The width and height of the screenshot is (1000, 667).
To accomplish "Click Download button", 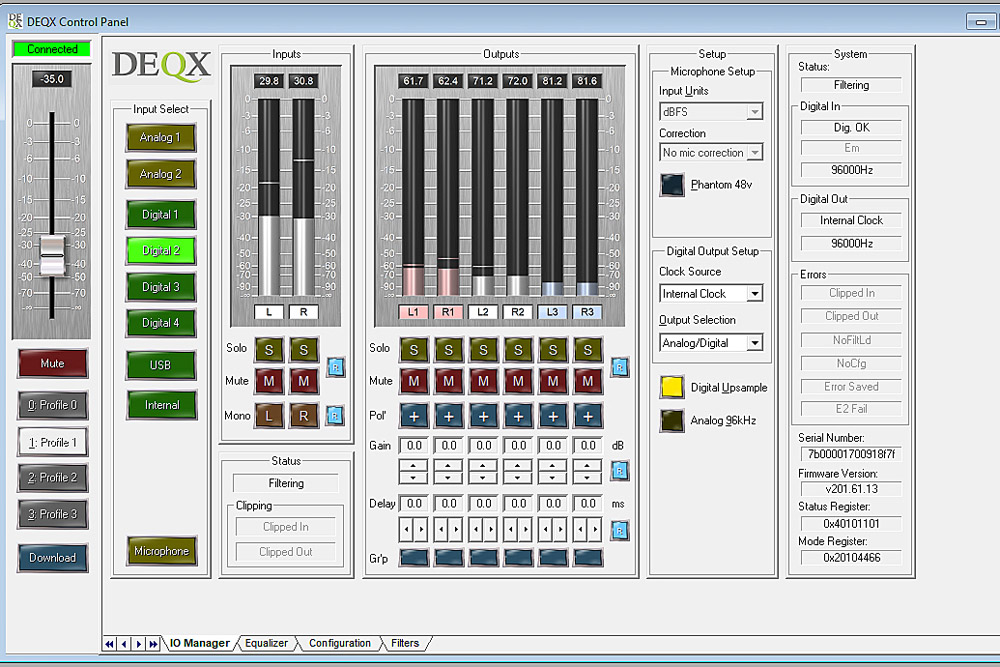I will [52, 558].
